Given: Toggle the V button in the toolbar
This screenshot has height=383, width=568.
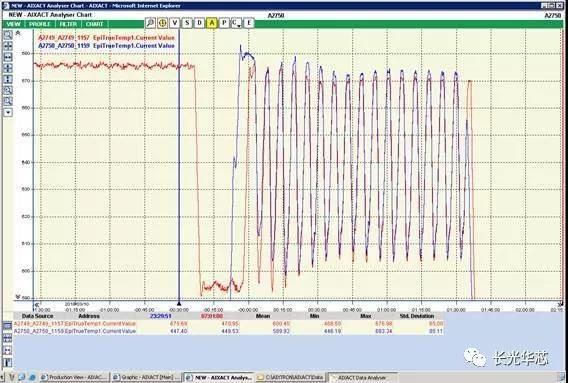Looking at the screenshot, I should pos(175,23).
